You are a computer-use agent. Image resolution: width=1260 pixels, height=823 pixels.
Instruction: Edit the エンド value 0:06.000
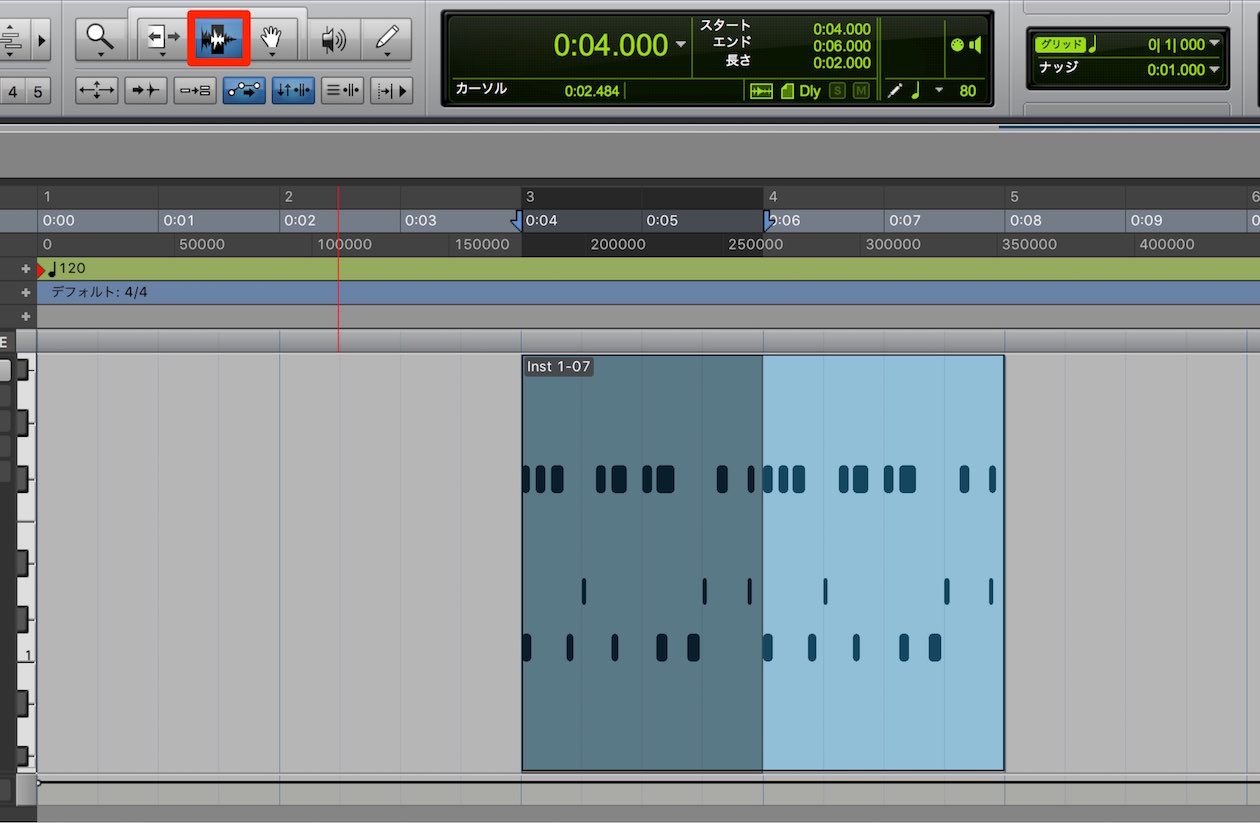(x=842, y=46)
